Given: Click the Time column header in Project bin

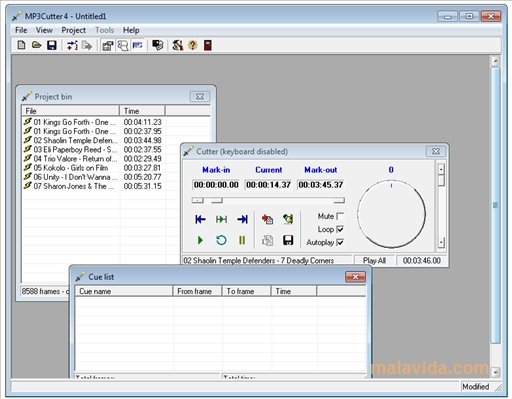Looking at the screenshot, I should coord(142,111).
